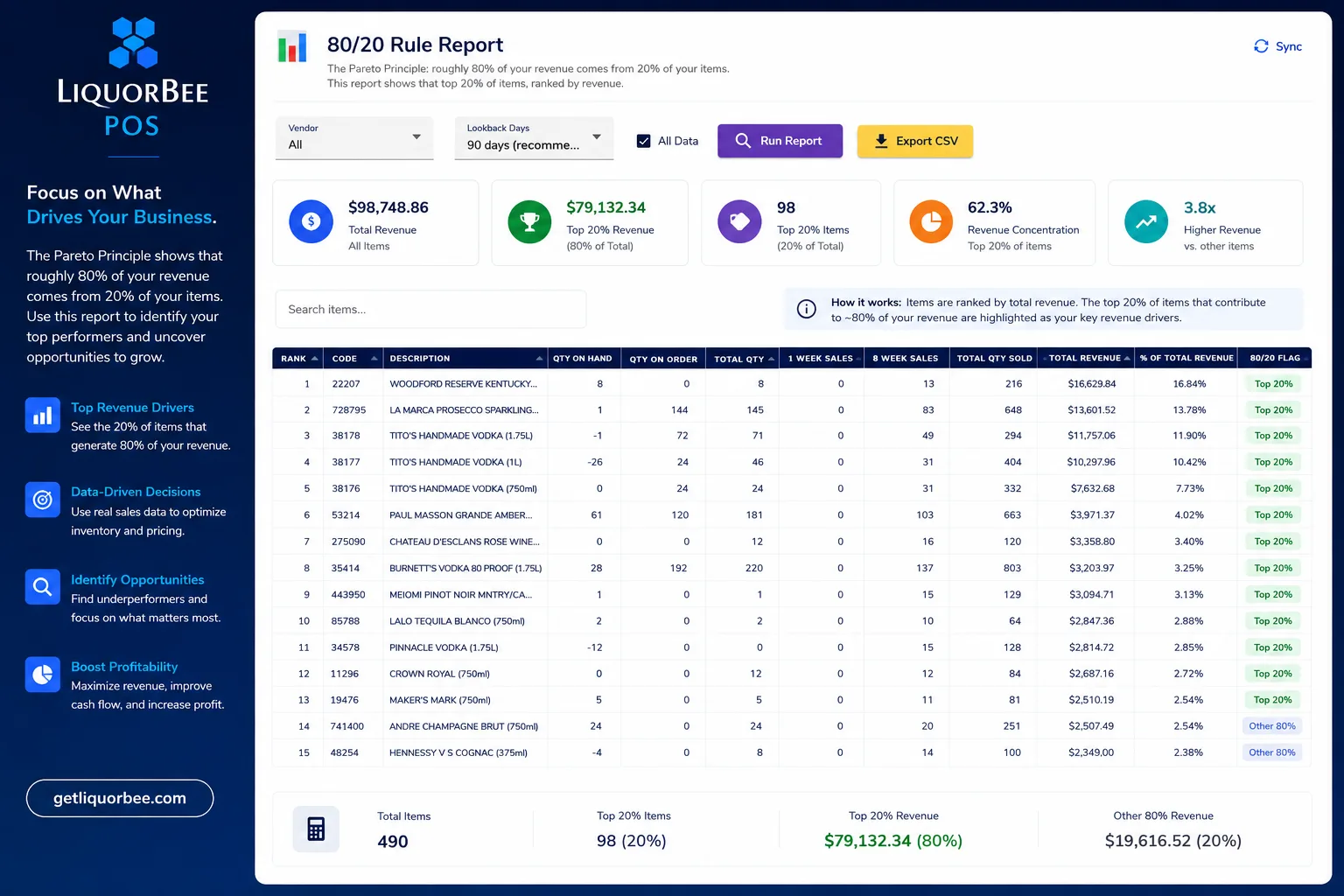1344x896 pixels.
Task: Click revenue $3,358.80 for Chateau D'Esclans
Action: [x=1093, y=542]
